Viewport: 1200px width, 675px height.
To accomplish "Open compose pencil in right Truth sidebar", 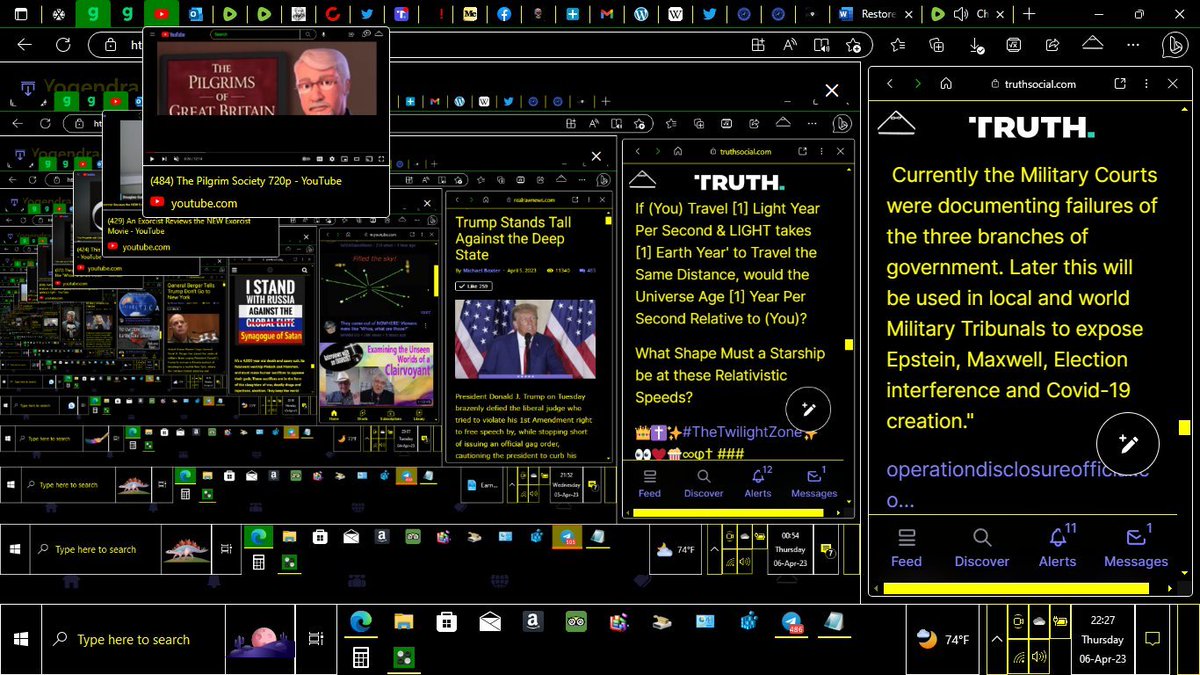I will tap(1128, 444).
